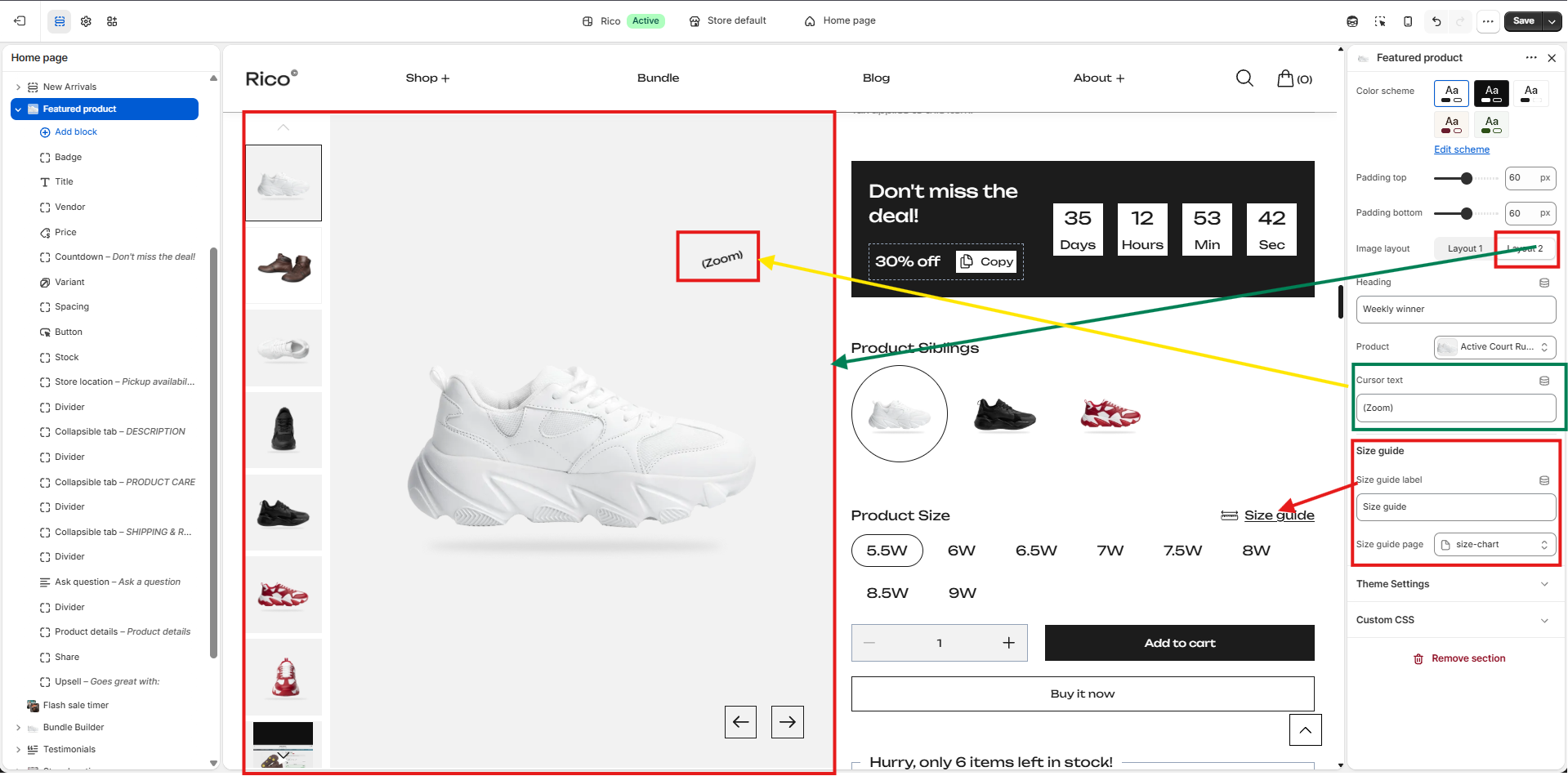Viewport: 1568px width, 776px height.
Task: Select the black color scheme swatch
Action: [x=1491, y=93]
